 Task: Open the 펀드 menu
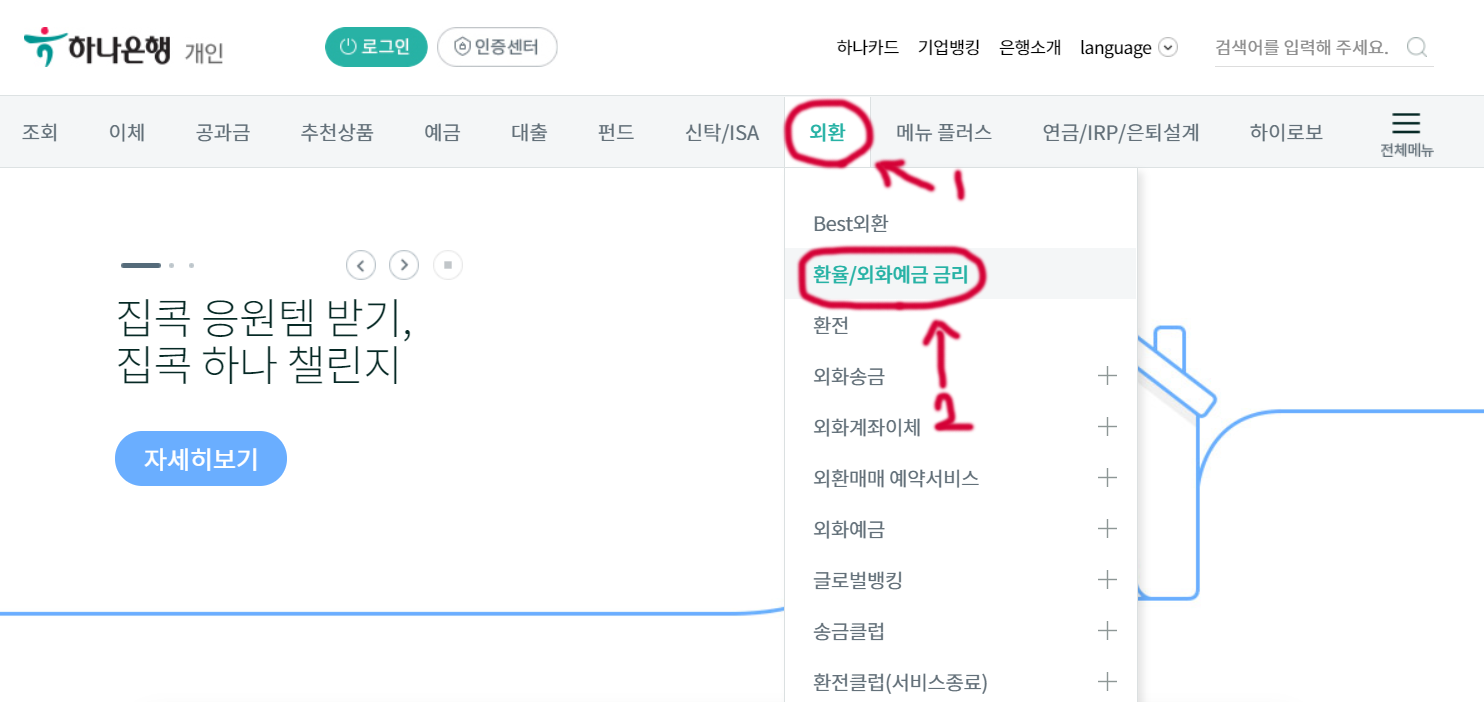pyautogui.click(x=616, y=132)
